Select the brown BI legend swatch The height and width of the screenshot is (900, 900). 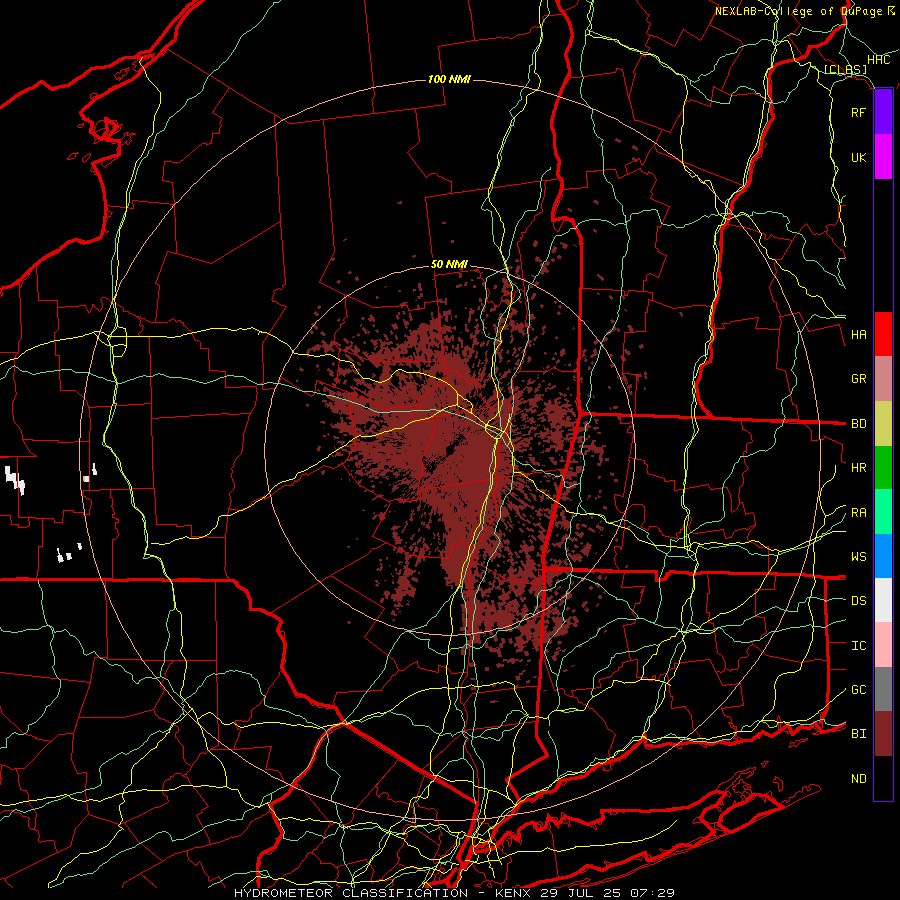click(883, 734)
